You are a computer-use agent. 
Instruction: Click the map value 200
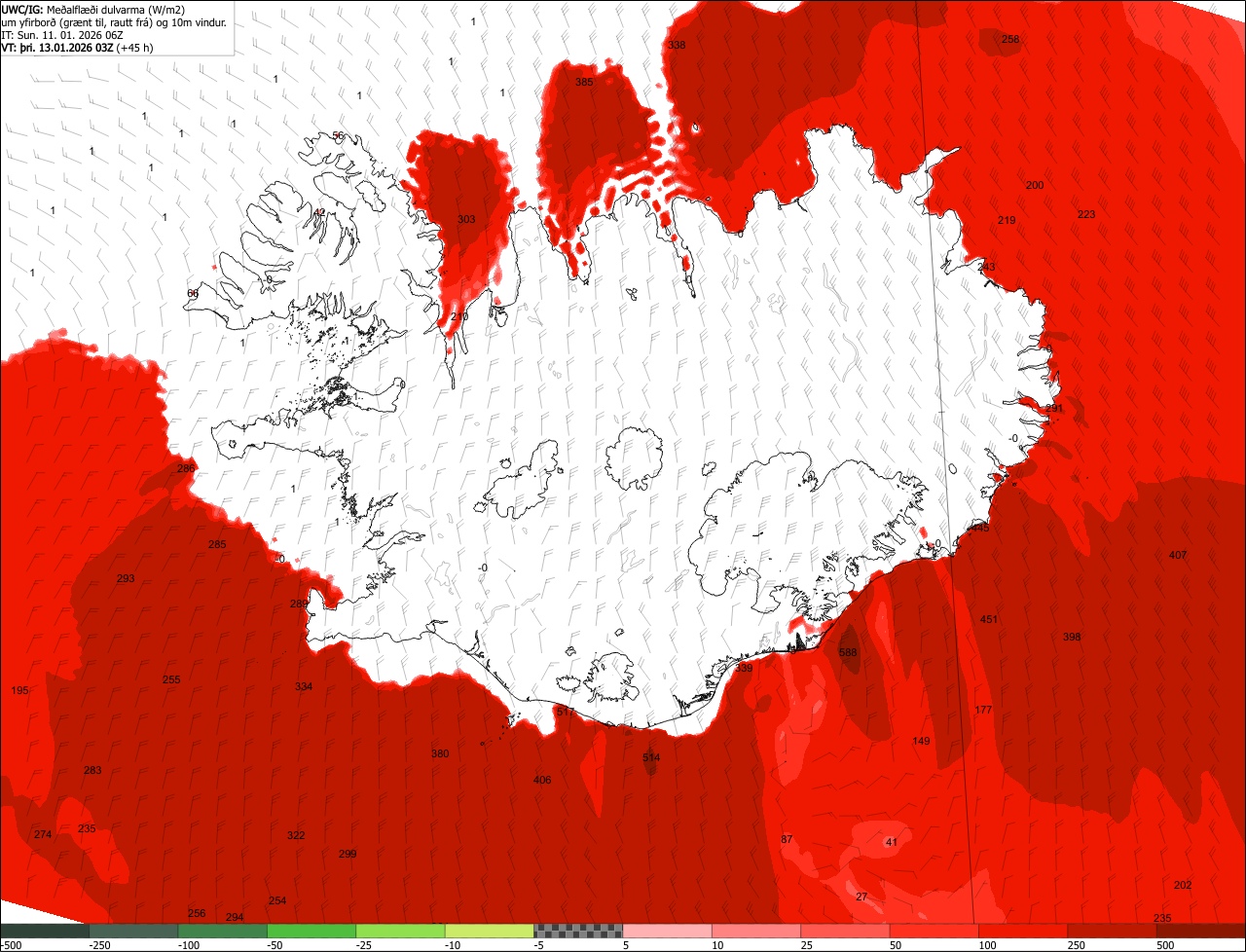click(1035, 185)
